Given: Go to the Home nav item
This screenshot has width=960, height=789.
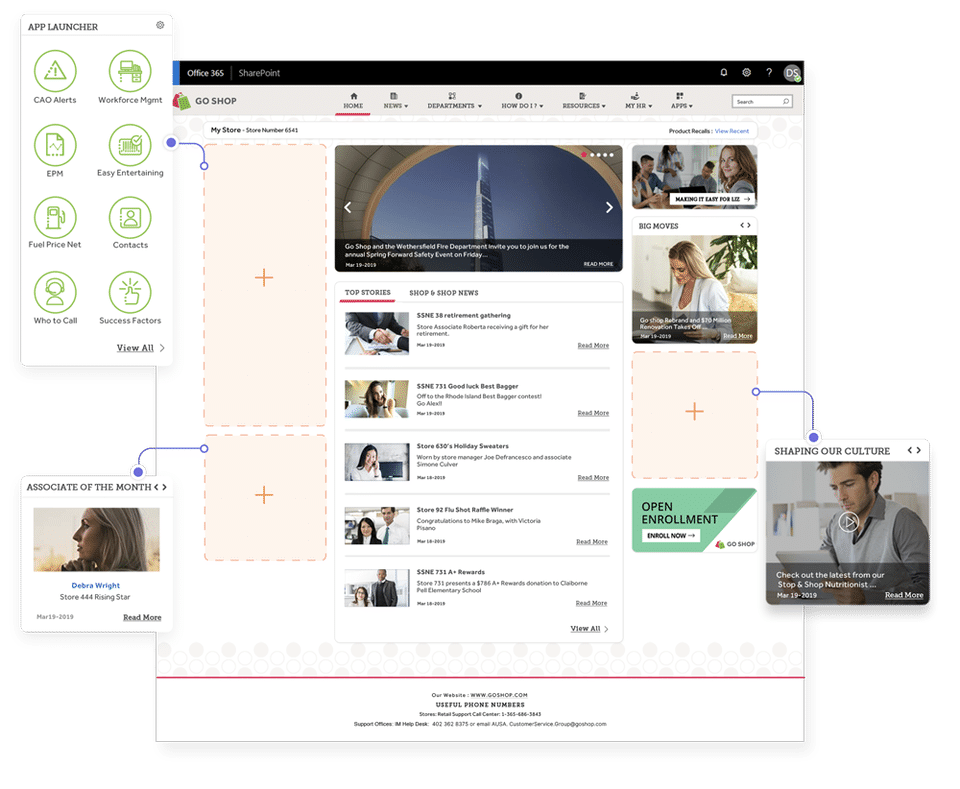Looking at the screenshot, I should 353,101.
